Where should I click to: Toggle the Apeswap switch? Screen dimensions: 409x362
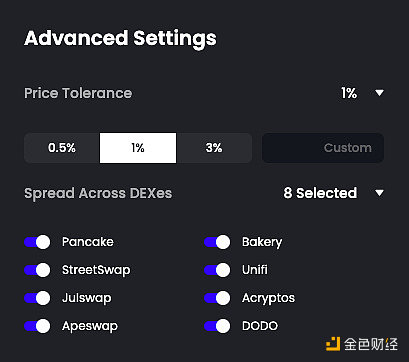[37, 326]
